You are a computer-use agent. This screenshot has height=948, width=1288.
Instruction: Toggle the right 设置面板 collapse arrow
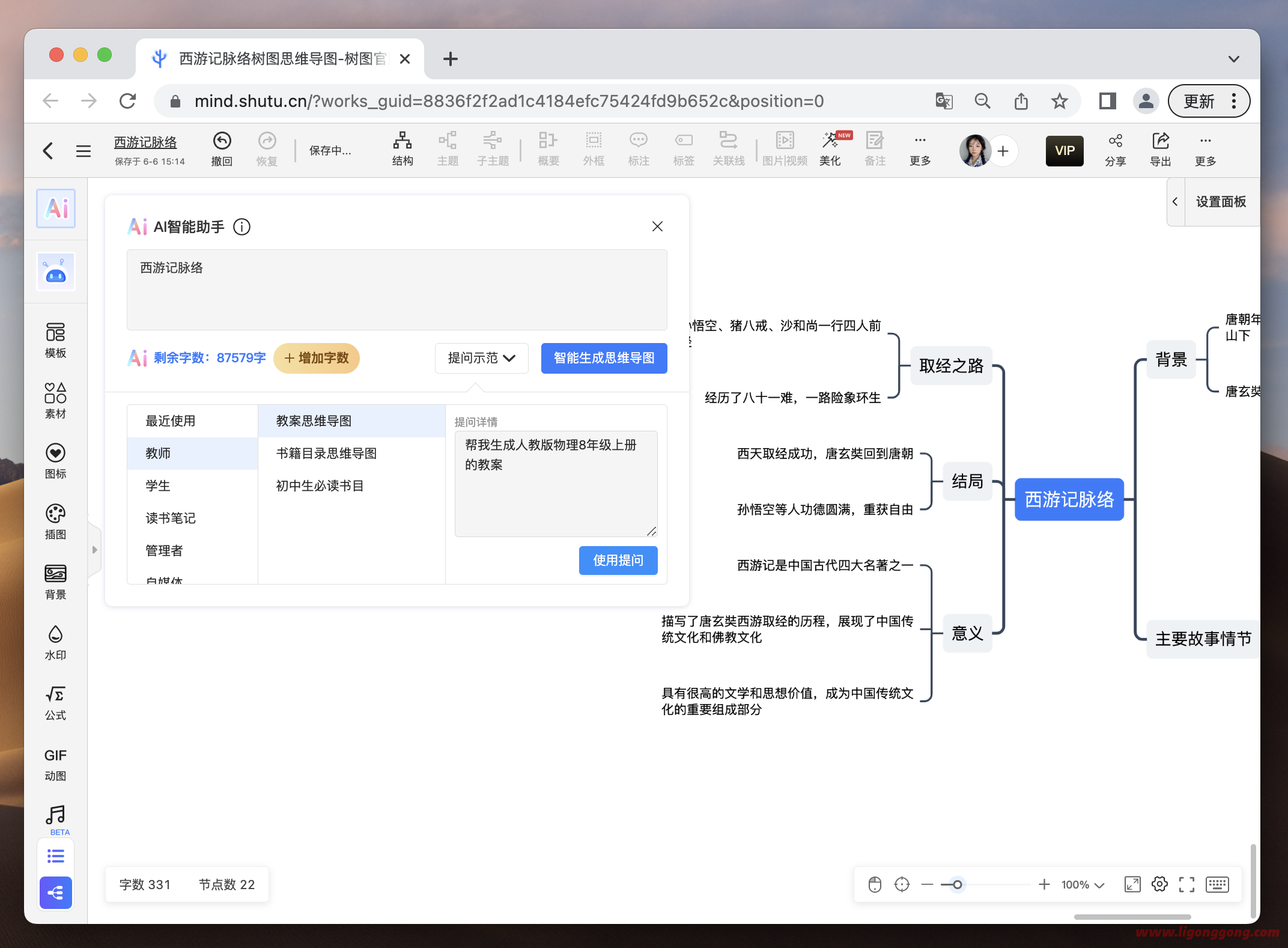coord(1176,200)
